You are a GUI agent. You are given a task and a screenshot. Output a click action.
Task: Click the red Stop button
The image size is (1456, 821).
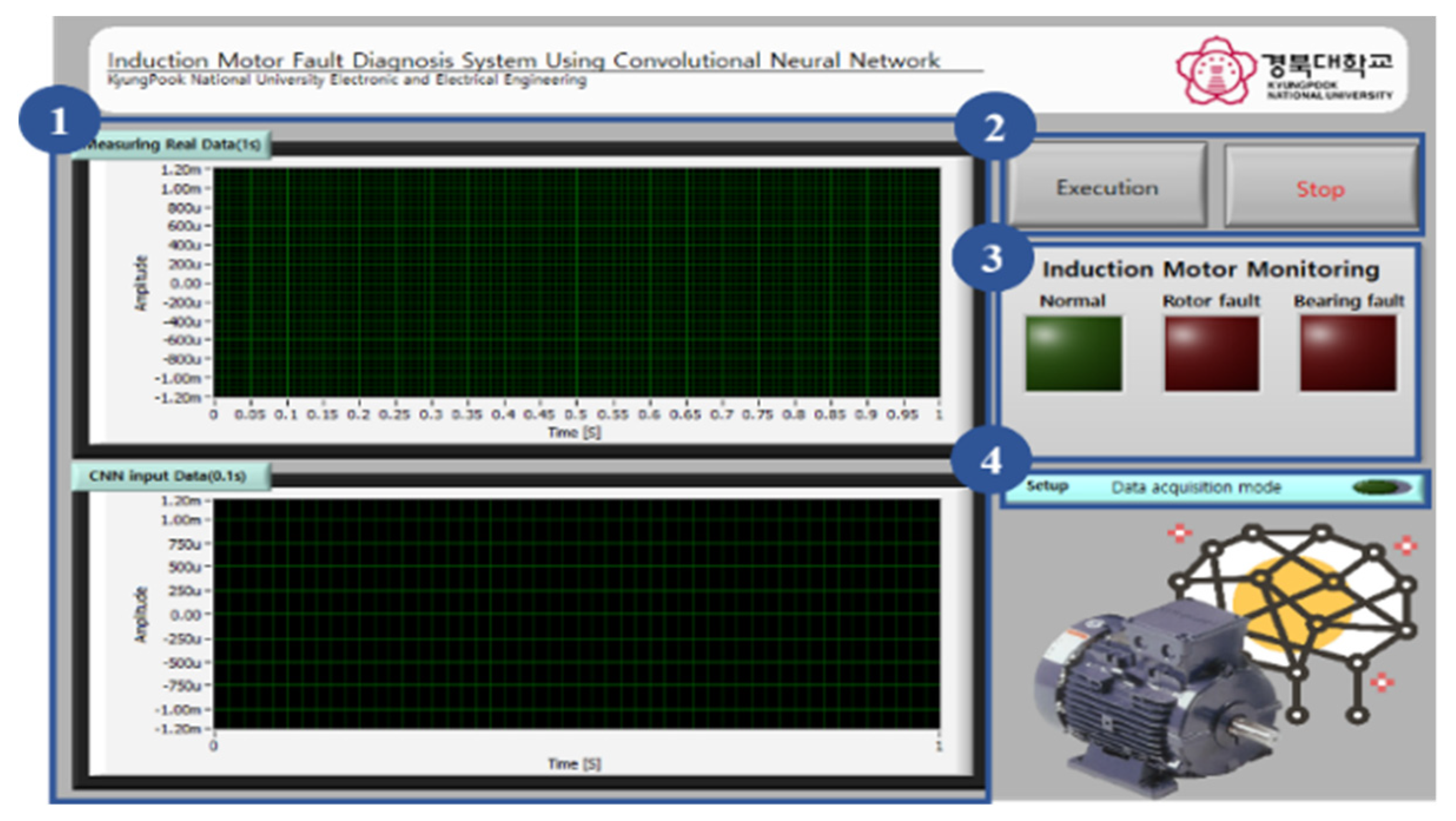click(1321, 187)
